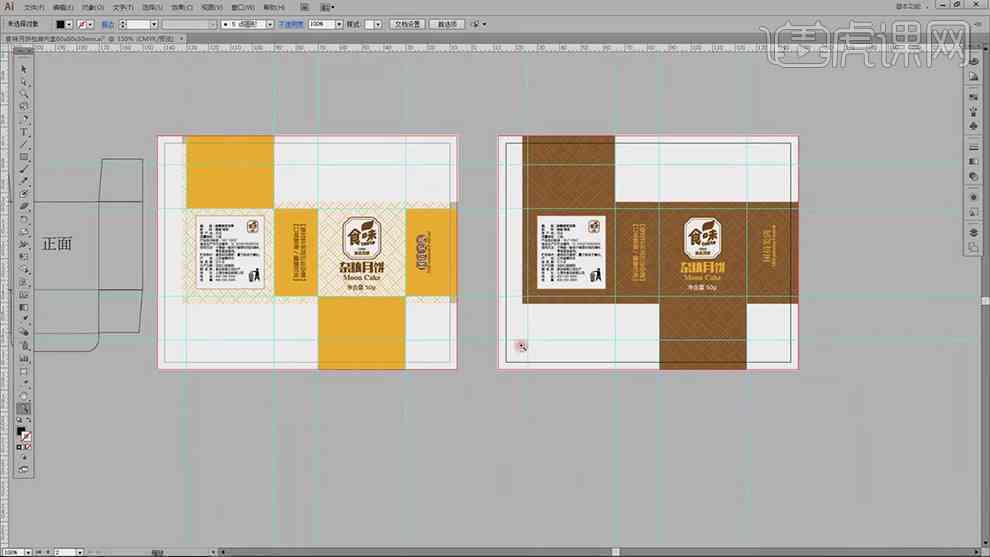The image size is (990, 557).
Task: Select the Rotate tool
Action: click(x=24, y=219)
